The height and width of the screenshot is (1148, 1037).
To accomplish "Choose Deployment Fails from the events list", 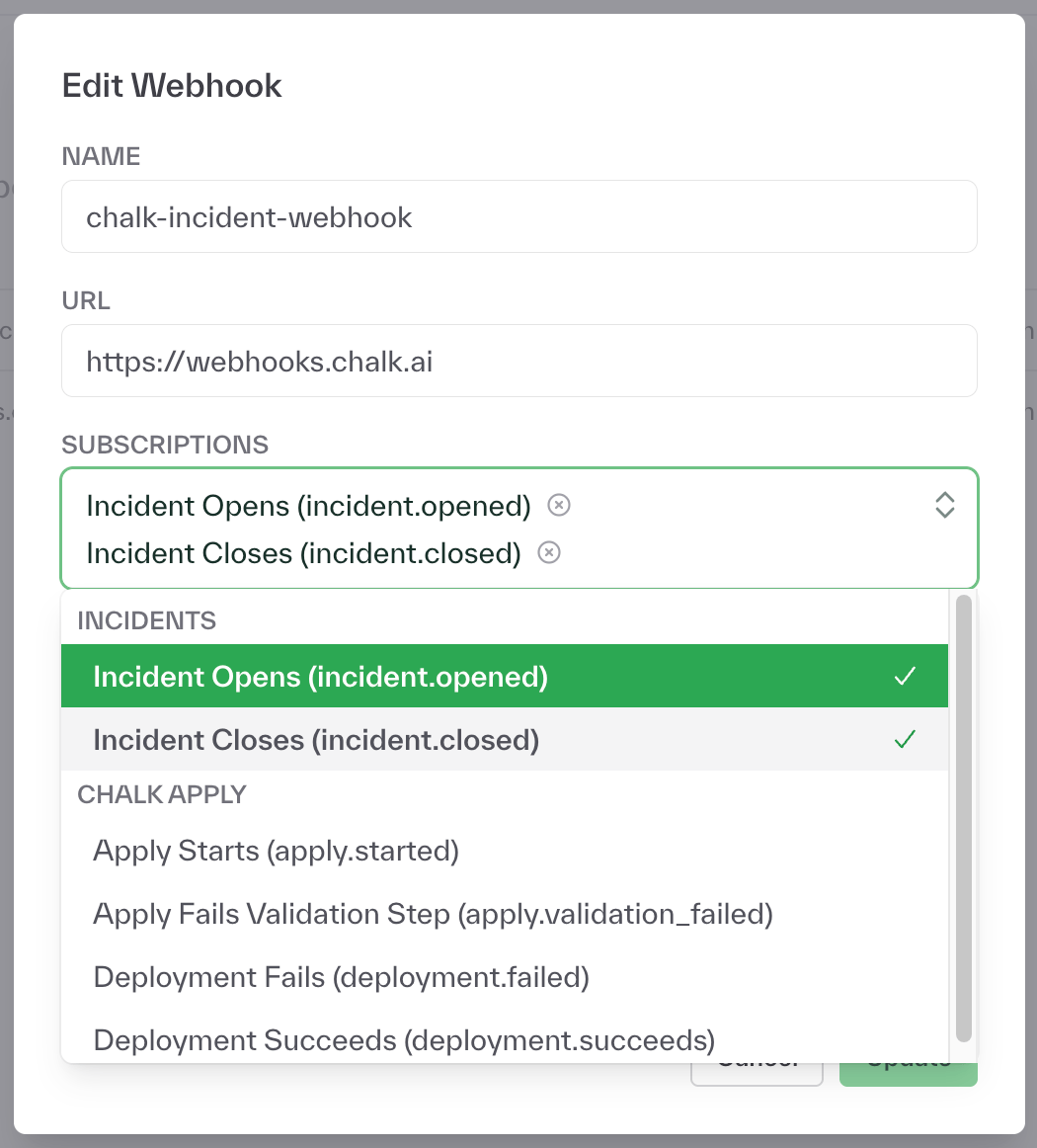I will click(x=340, y=977).
